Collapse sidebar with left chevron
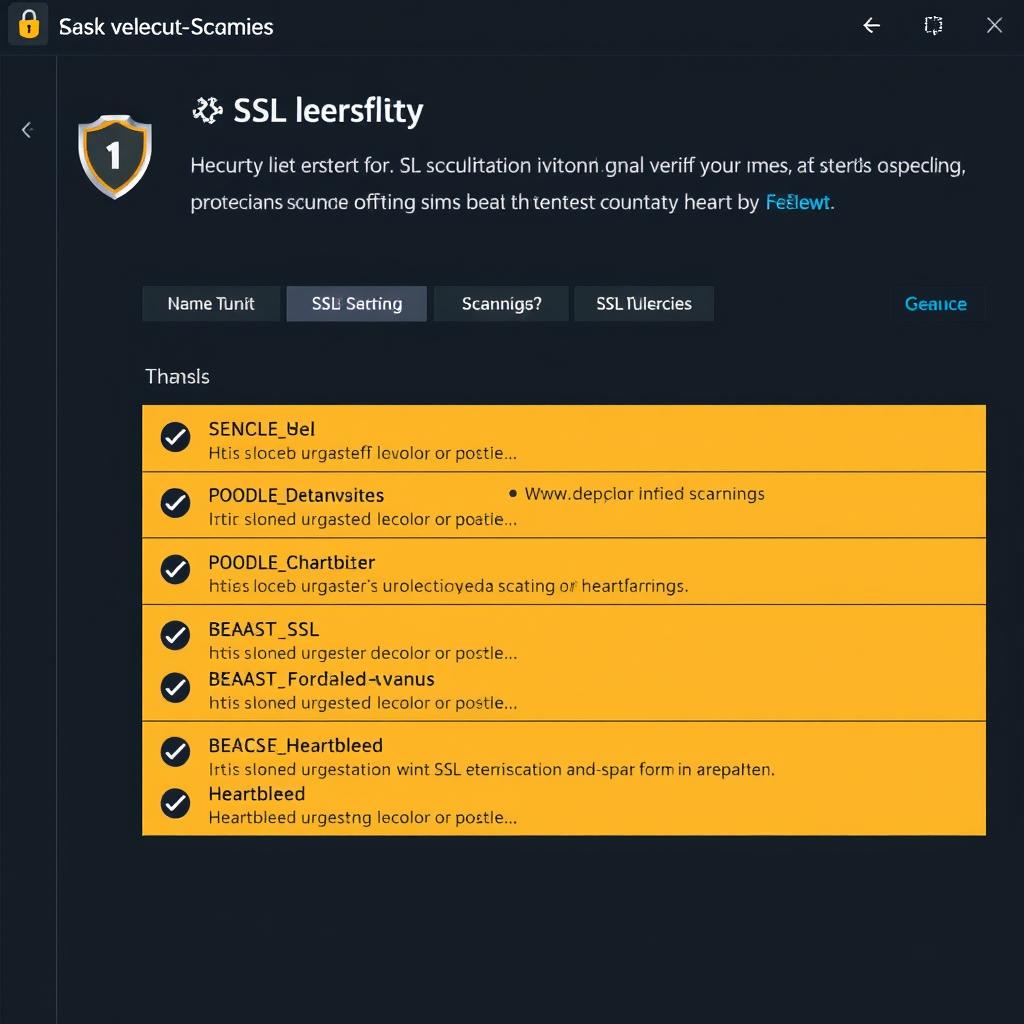This screenshot has width=1024, height=1024. [x=27, y=130]
